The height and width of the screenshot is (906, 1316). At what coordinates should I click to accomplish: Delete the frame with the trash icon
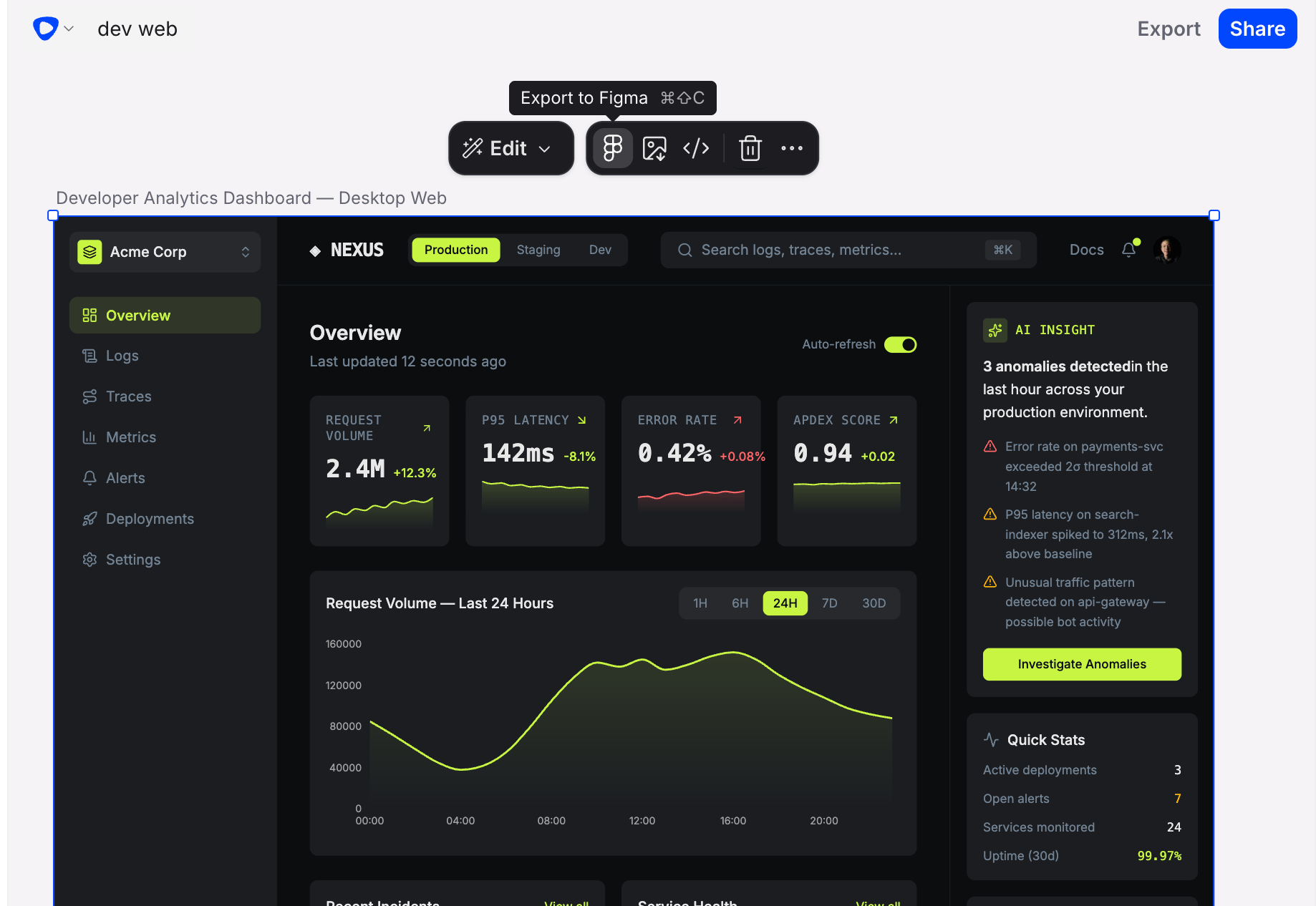pos(750,148)
